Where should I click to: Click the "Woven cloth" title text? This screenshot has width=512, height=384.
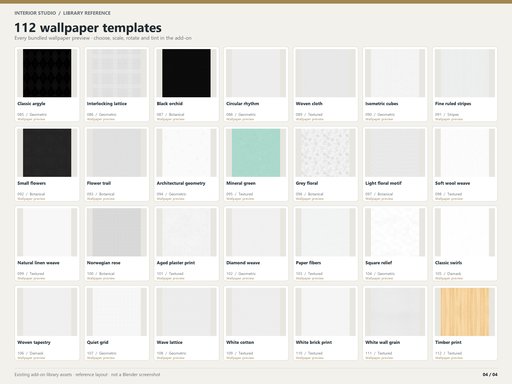click(x=309, y=104)
